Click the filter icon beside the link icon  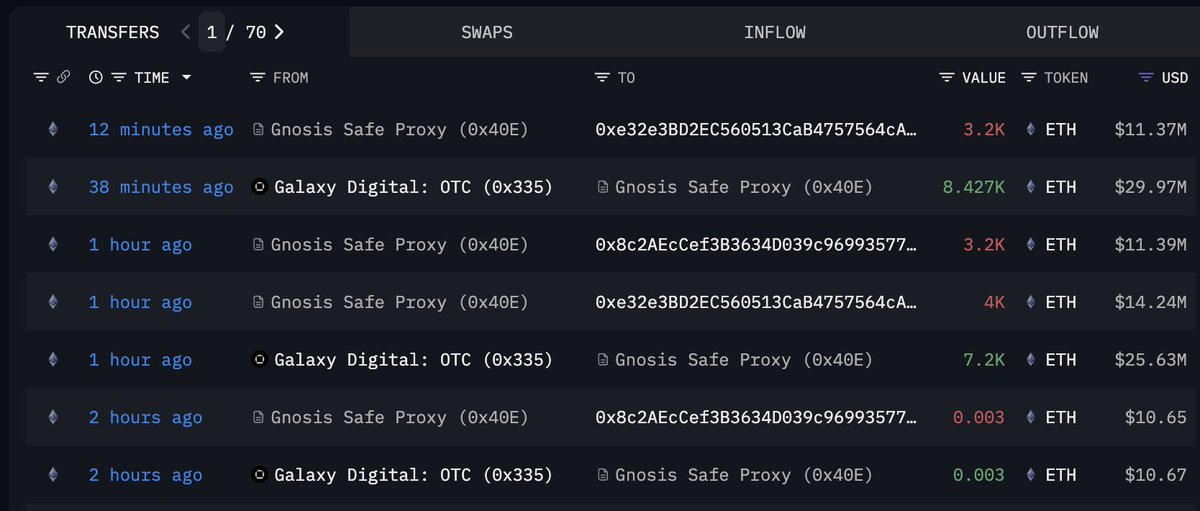tap(41, 77)
